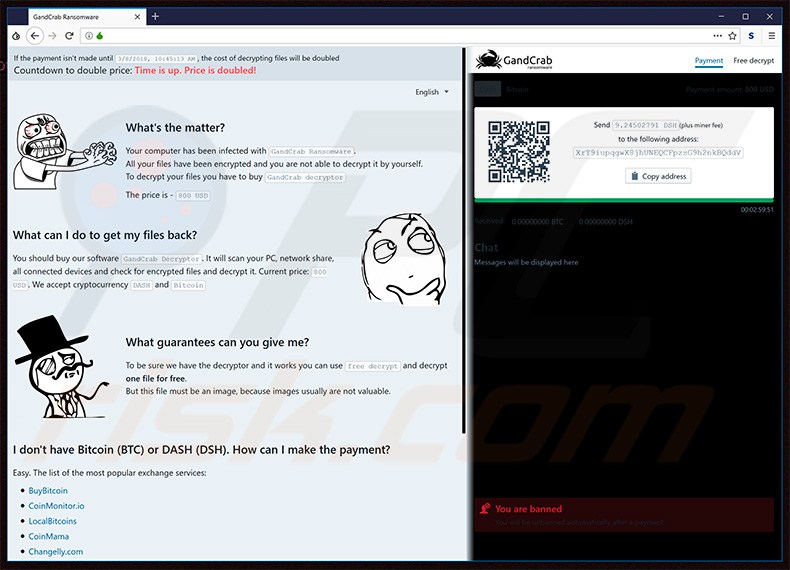This screenshot has height=570, width=790.
Task: Click the blue S extension icon
Action: (x=751, y=36)
